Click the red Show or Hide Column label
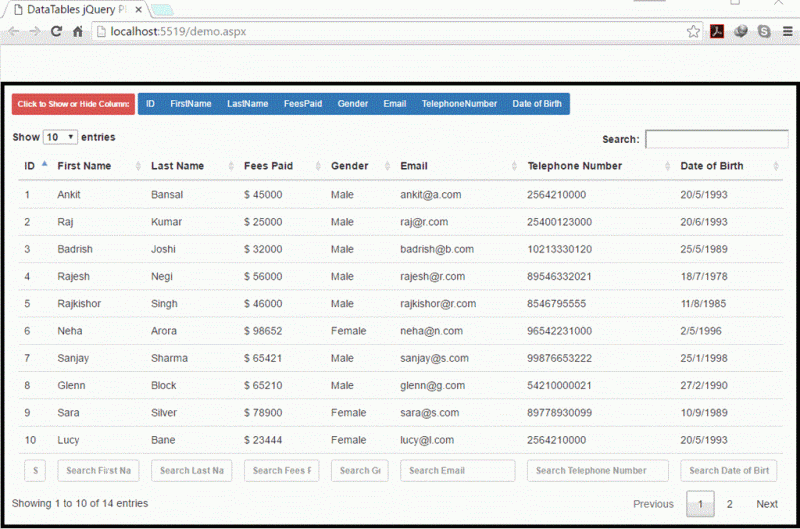The image size is (800, 529). tap(73, 104)
